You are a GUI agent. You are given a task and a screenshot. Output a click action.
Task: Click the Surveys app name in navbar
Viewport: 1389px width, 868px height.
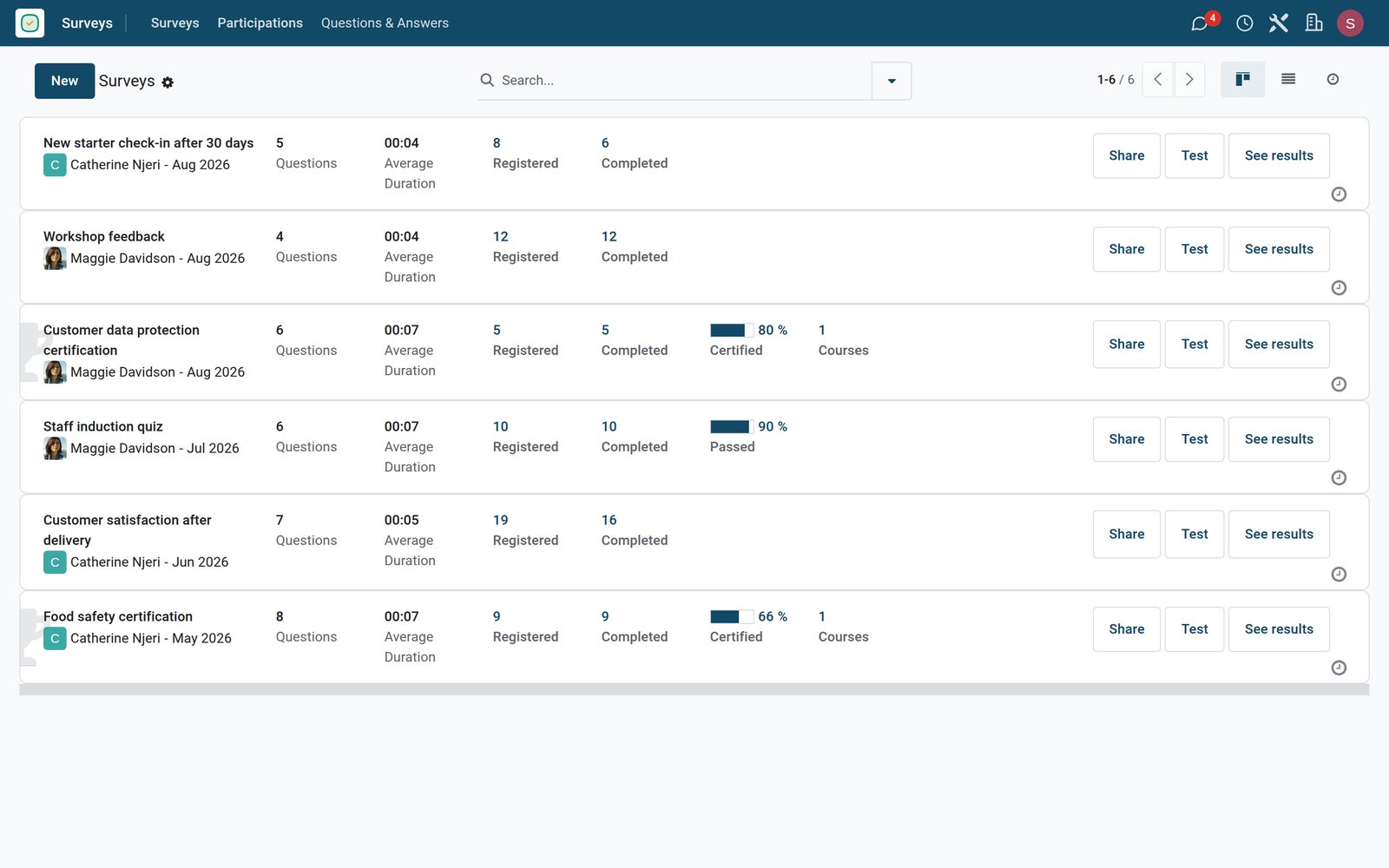point(87,23)
